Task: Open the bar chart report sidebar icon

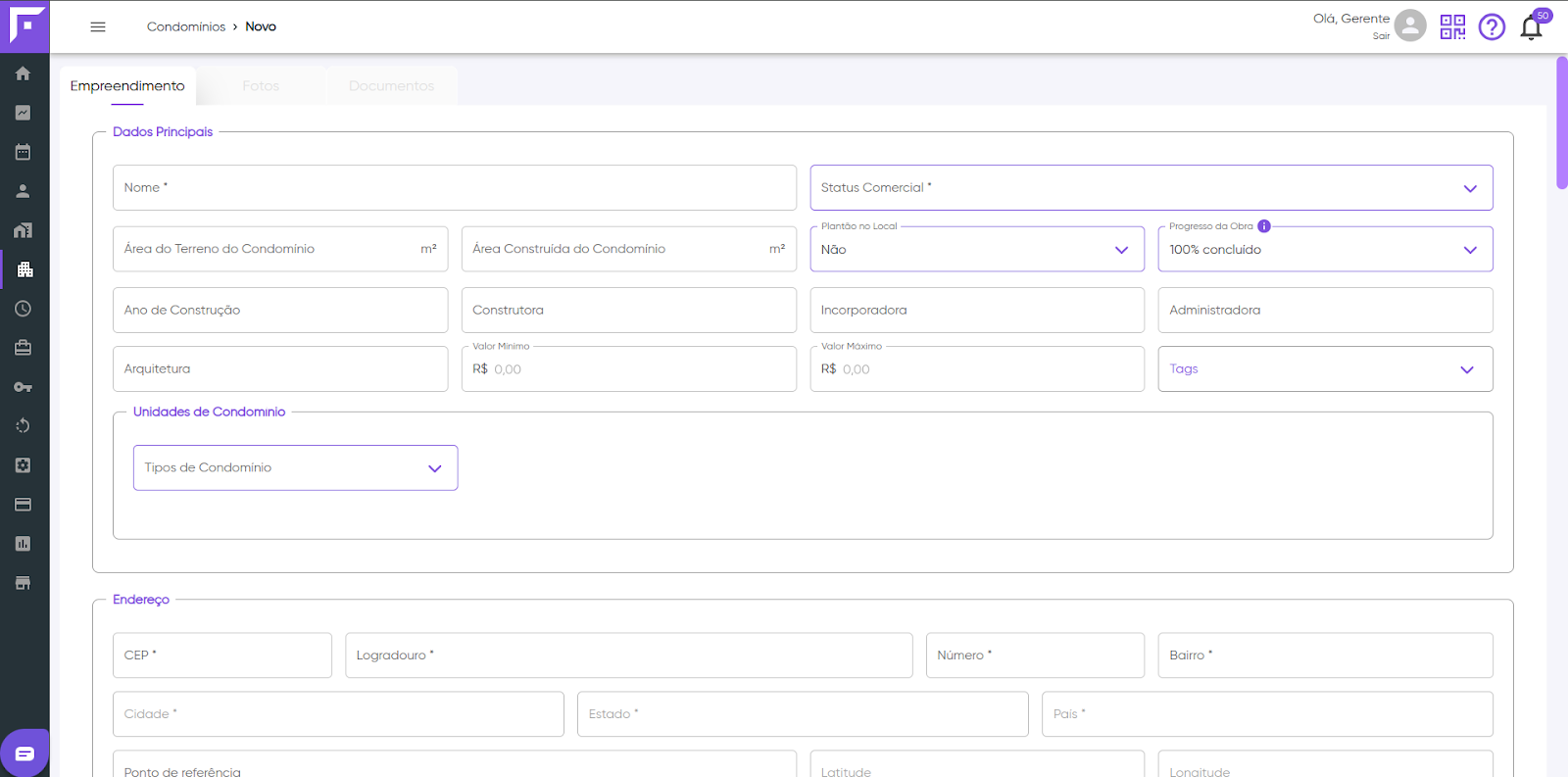Action: pyautogui.click(x=23, y=544)
